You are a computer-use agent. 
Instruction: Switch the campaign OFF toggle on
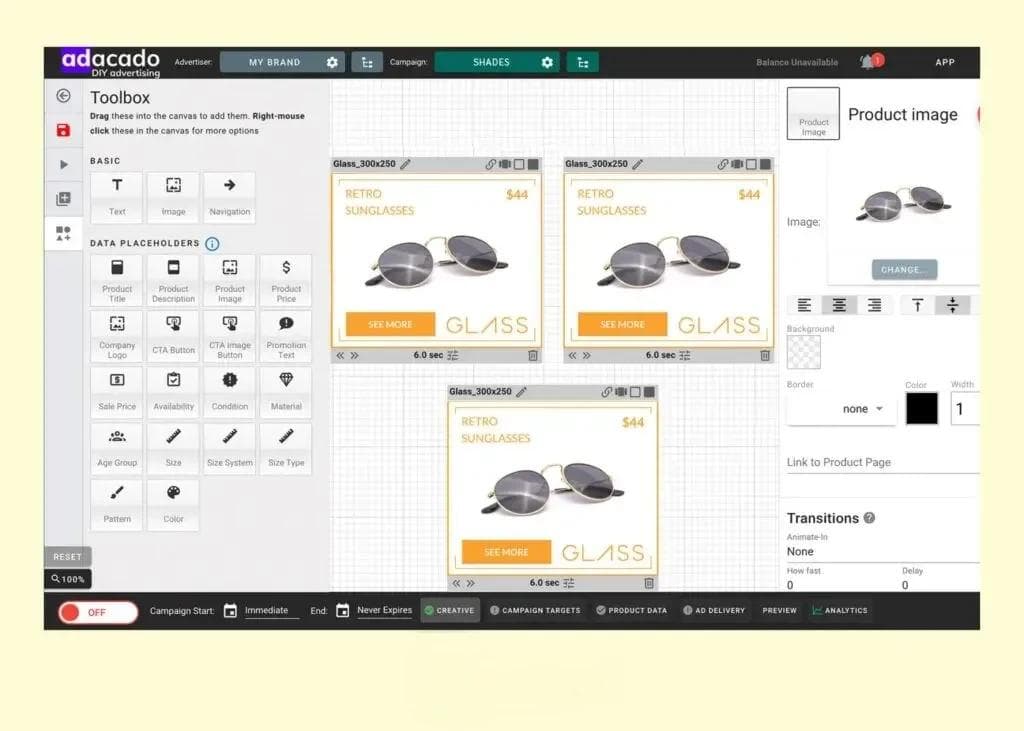tap(97, 611)
